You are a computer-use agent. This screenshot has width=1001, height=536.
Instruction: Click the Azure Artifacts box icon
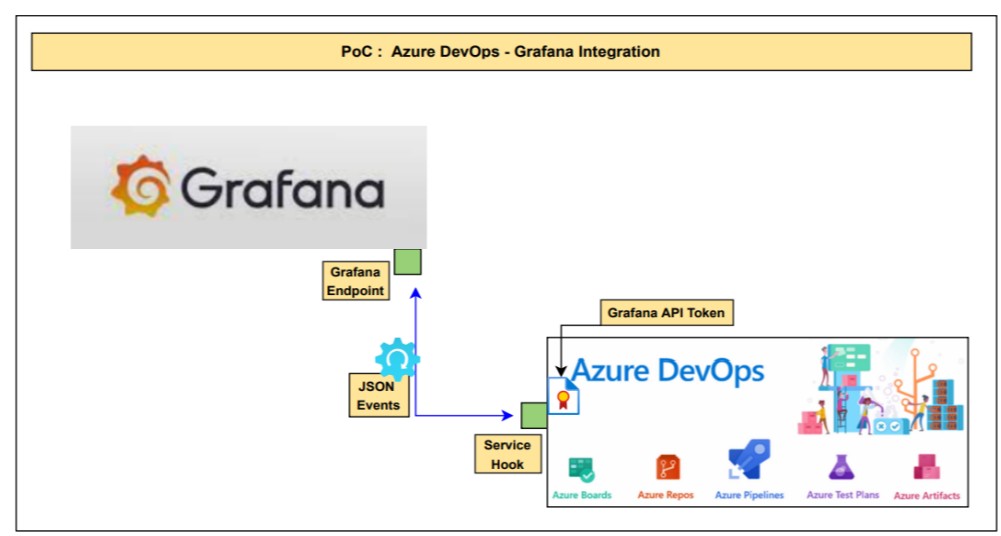926,467
